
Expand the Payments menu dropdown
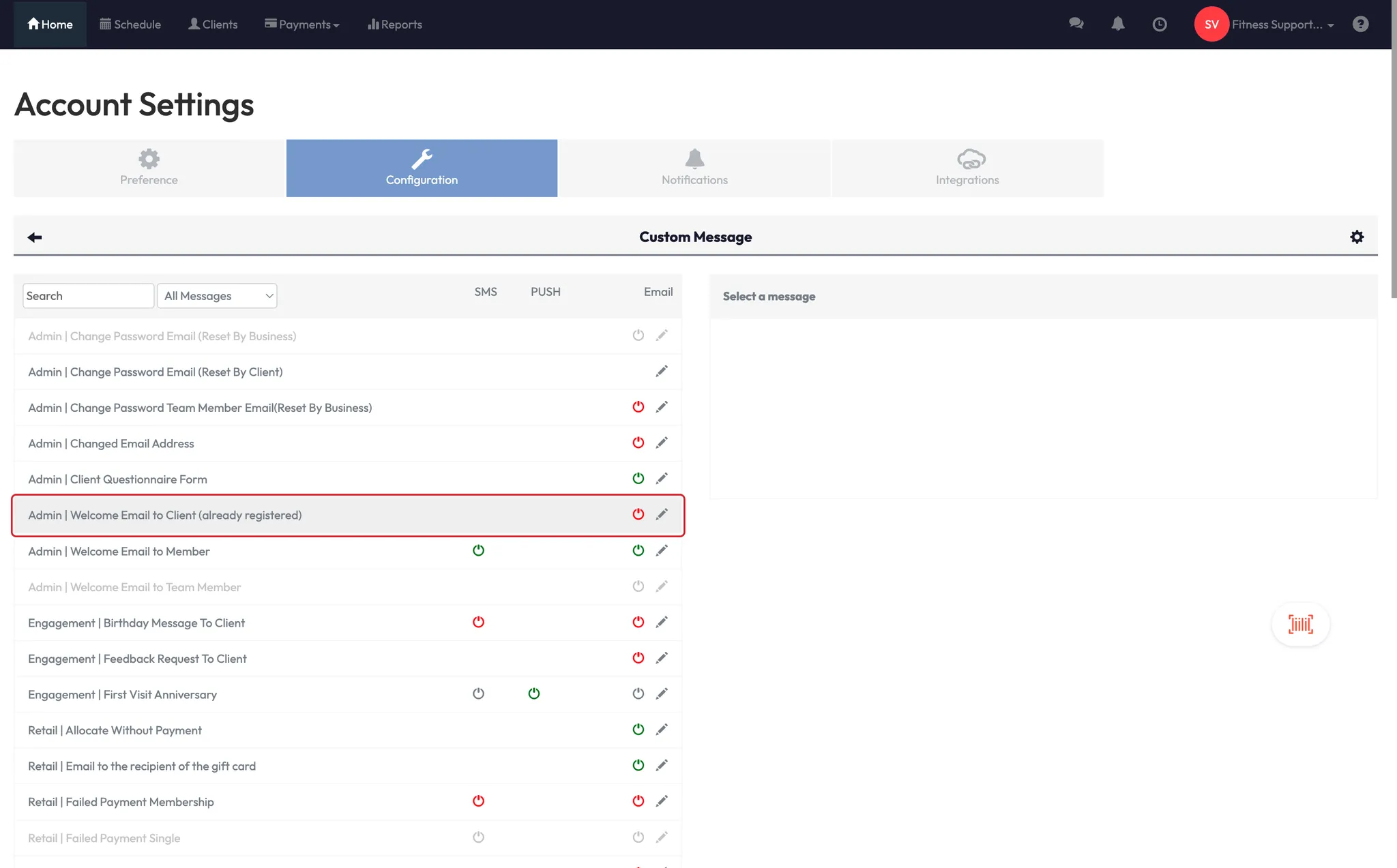302,25
